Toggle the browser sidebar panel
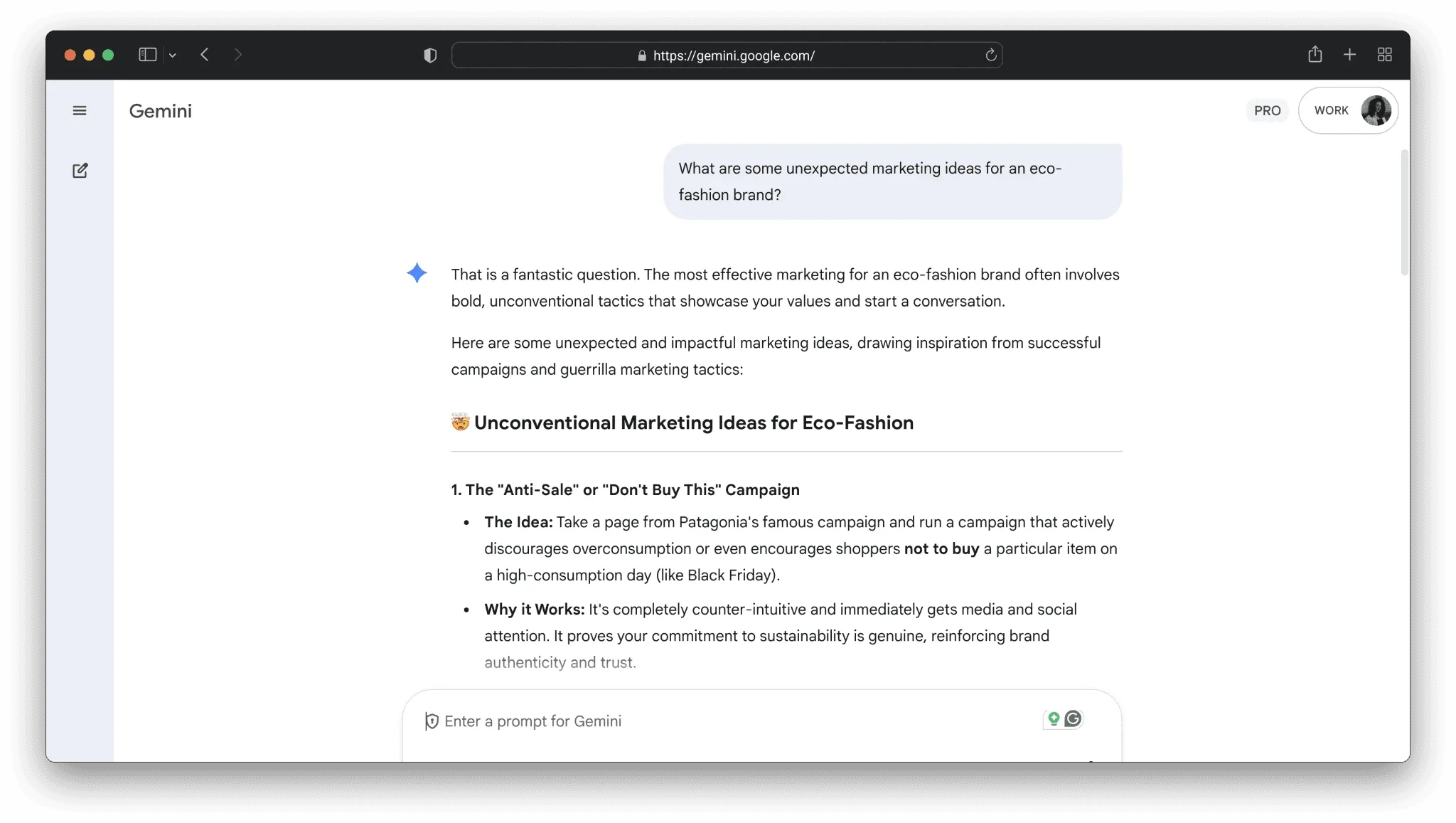Viewport: 1456px width, 823px height. [x=147, y=55]
